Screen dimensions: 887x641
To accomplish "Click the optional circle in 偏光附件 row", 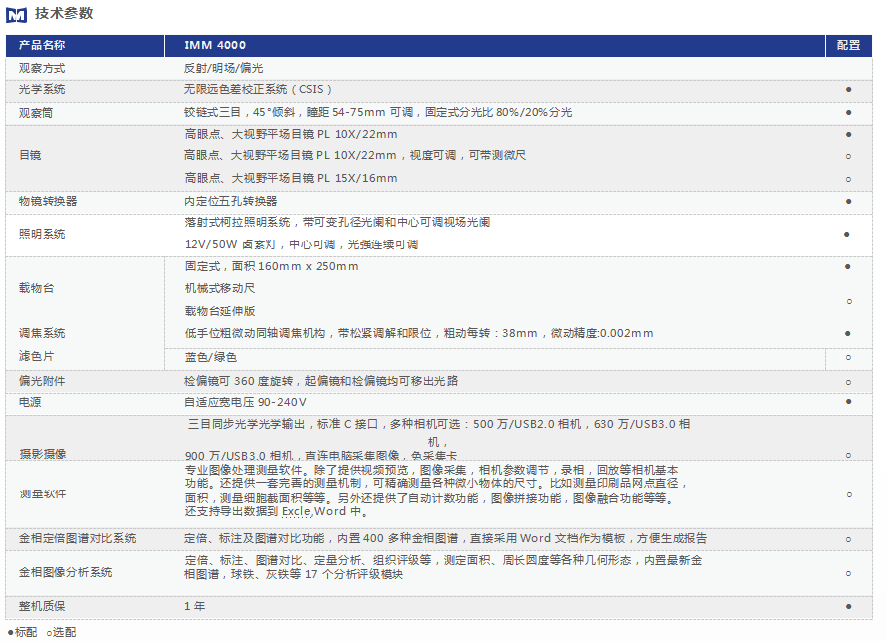I will point(849,382).
